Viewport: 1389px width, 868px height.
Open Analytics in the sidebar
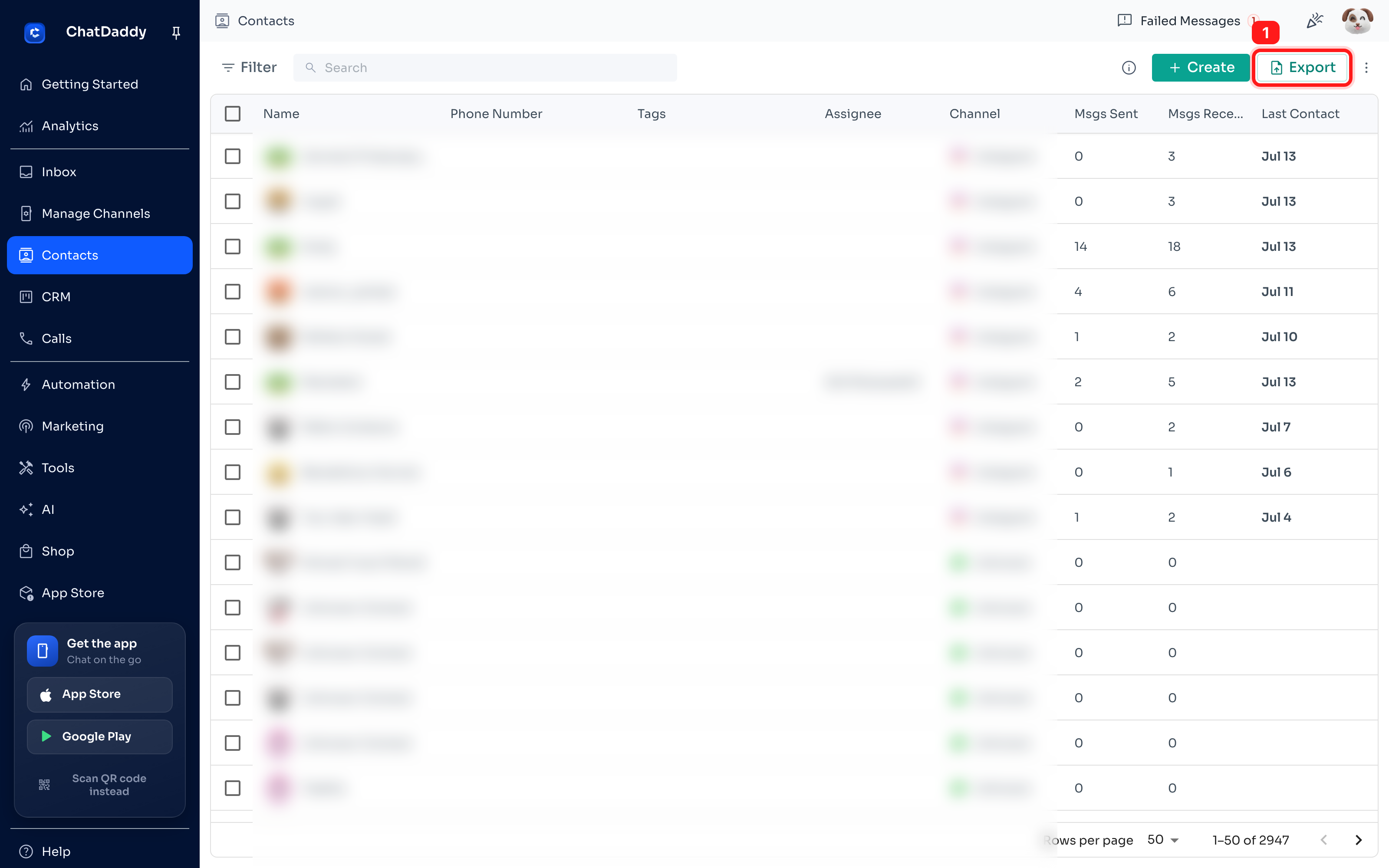(100, 126)
